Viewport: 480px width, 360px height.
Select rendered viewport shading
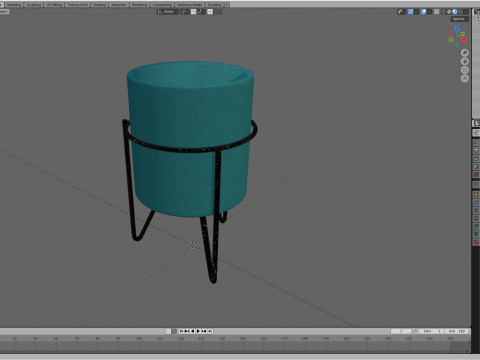tap(460, 12)
